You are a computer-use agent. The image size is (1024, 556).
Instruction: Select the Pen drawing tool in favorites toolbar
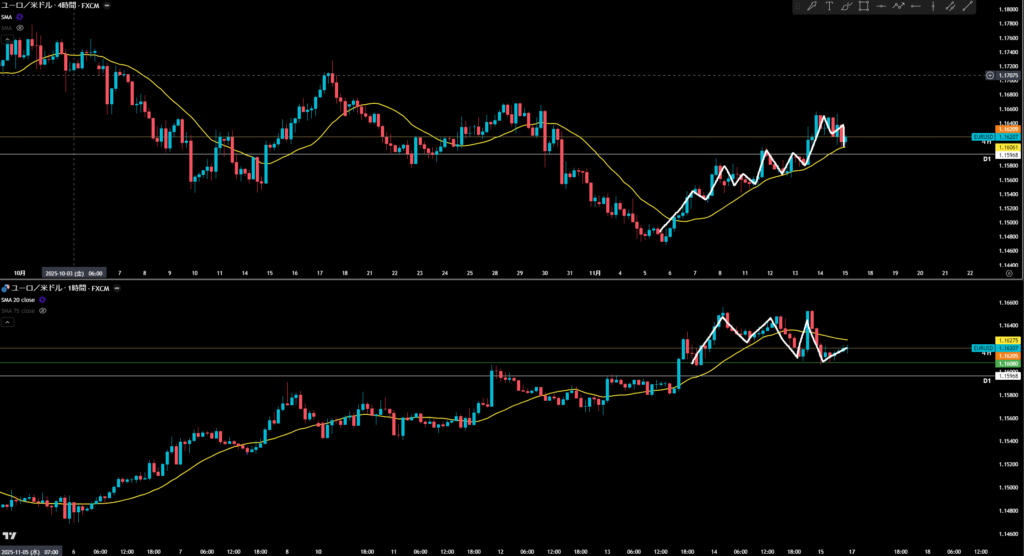click(812, 7)
